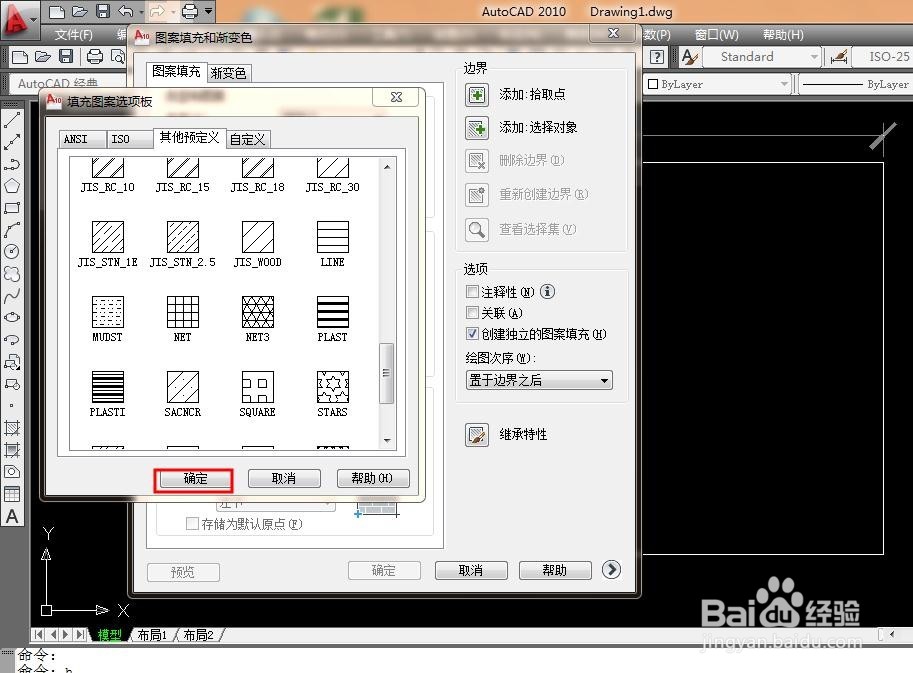Screen dimensions: 913x673
Task: Select the Rectangle draw tool
Action: (x=12, y=208)
